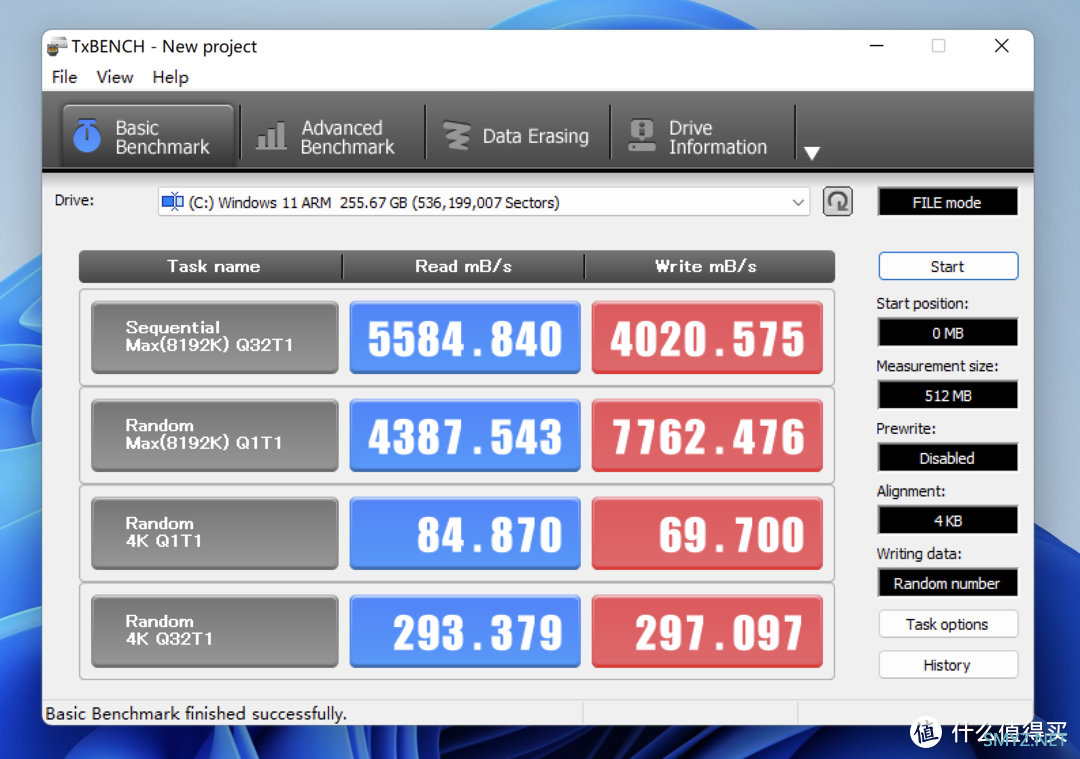Click the Task name column header
The height and width of the screenshot is (759, 1080).
pos(213,267)
